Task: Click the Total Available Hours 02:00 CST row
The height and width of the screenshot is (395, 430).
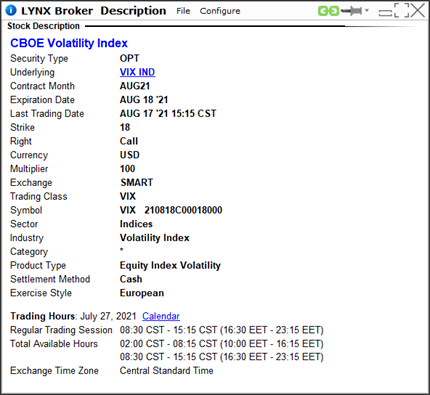Action: [222, 343]
